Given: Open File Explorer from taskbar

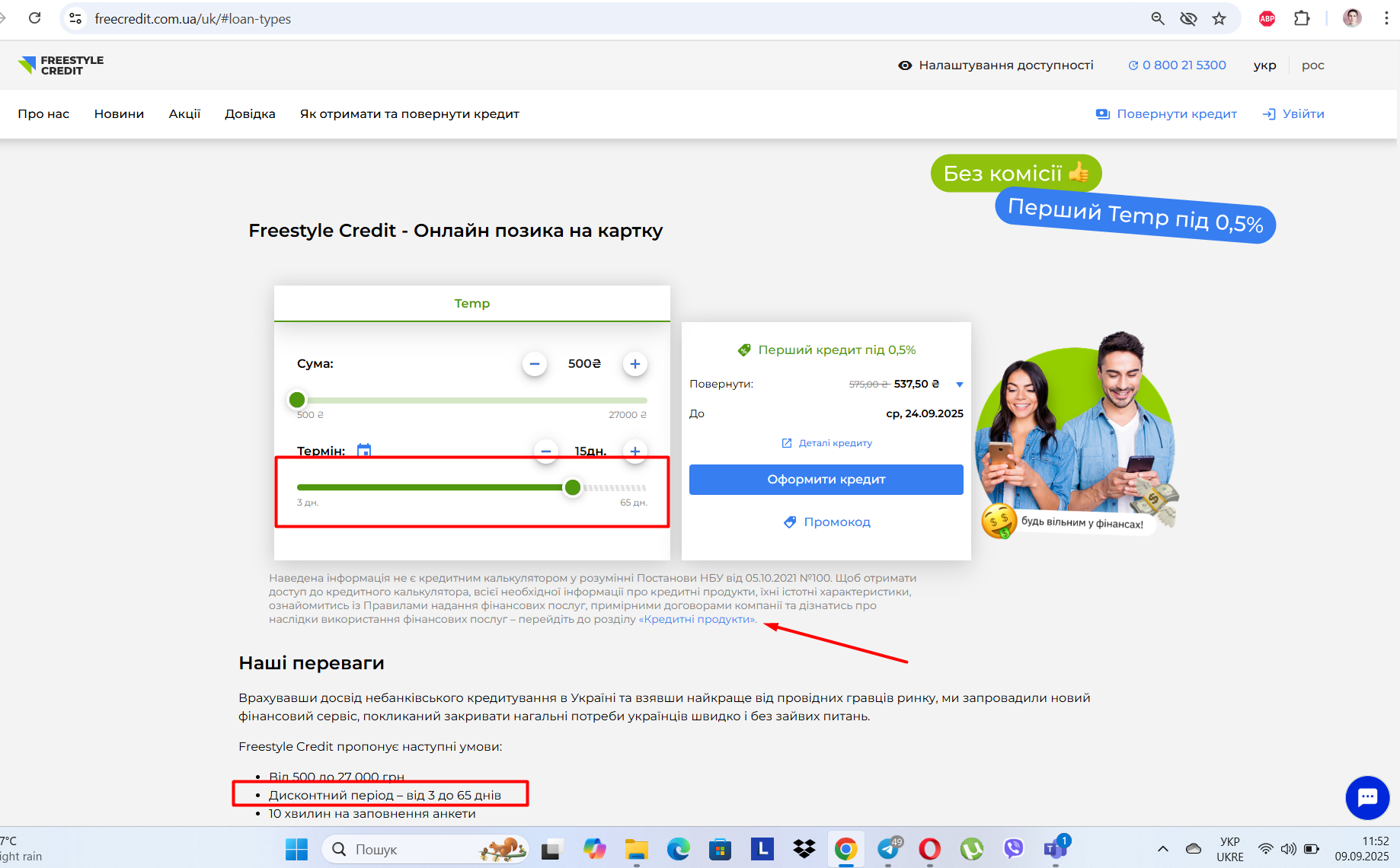Looking at the screenshot, I should (x=636, y=849).
